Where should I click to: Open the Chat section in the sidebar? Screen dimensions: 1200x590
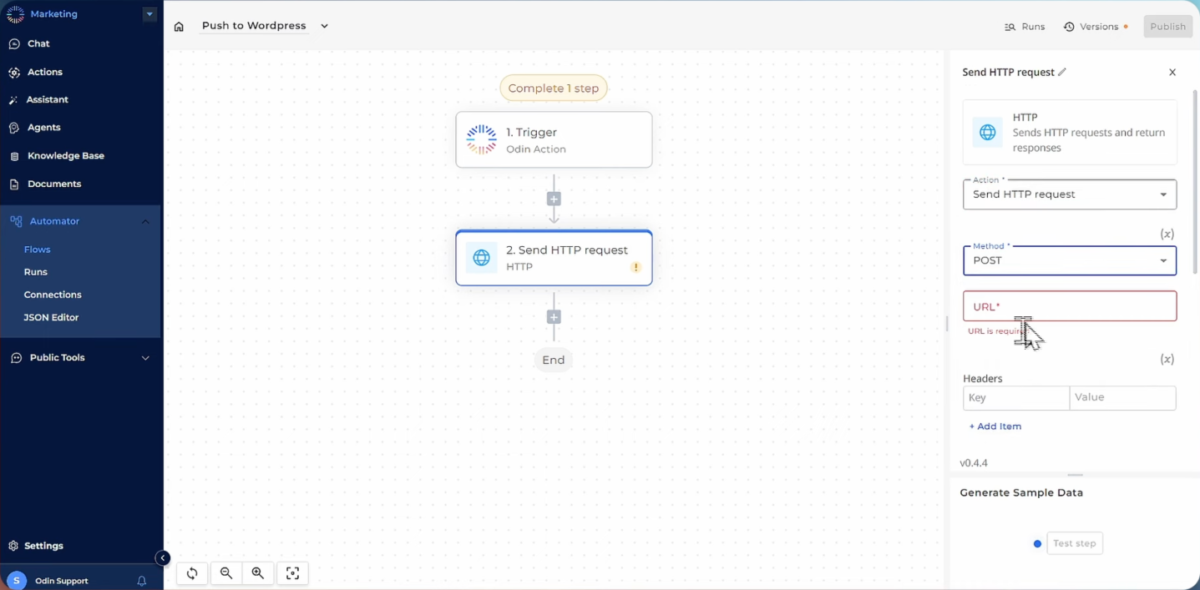click(36, 43)
